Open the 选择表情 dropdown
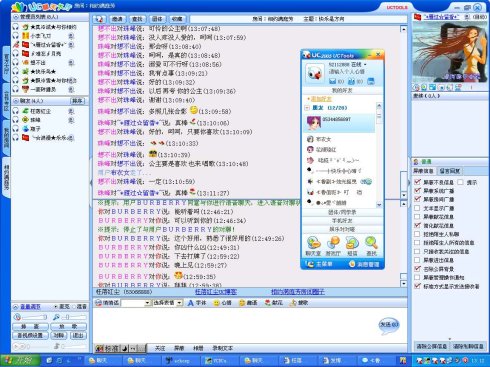This screenshot has width=490, height=367. (x=179, y=303)
